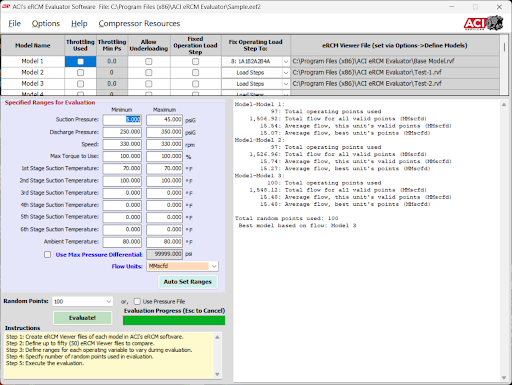512x385 pixels.
Task: Click the application icon in title bar
Action: (x=6, y=7)
